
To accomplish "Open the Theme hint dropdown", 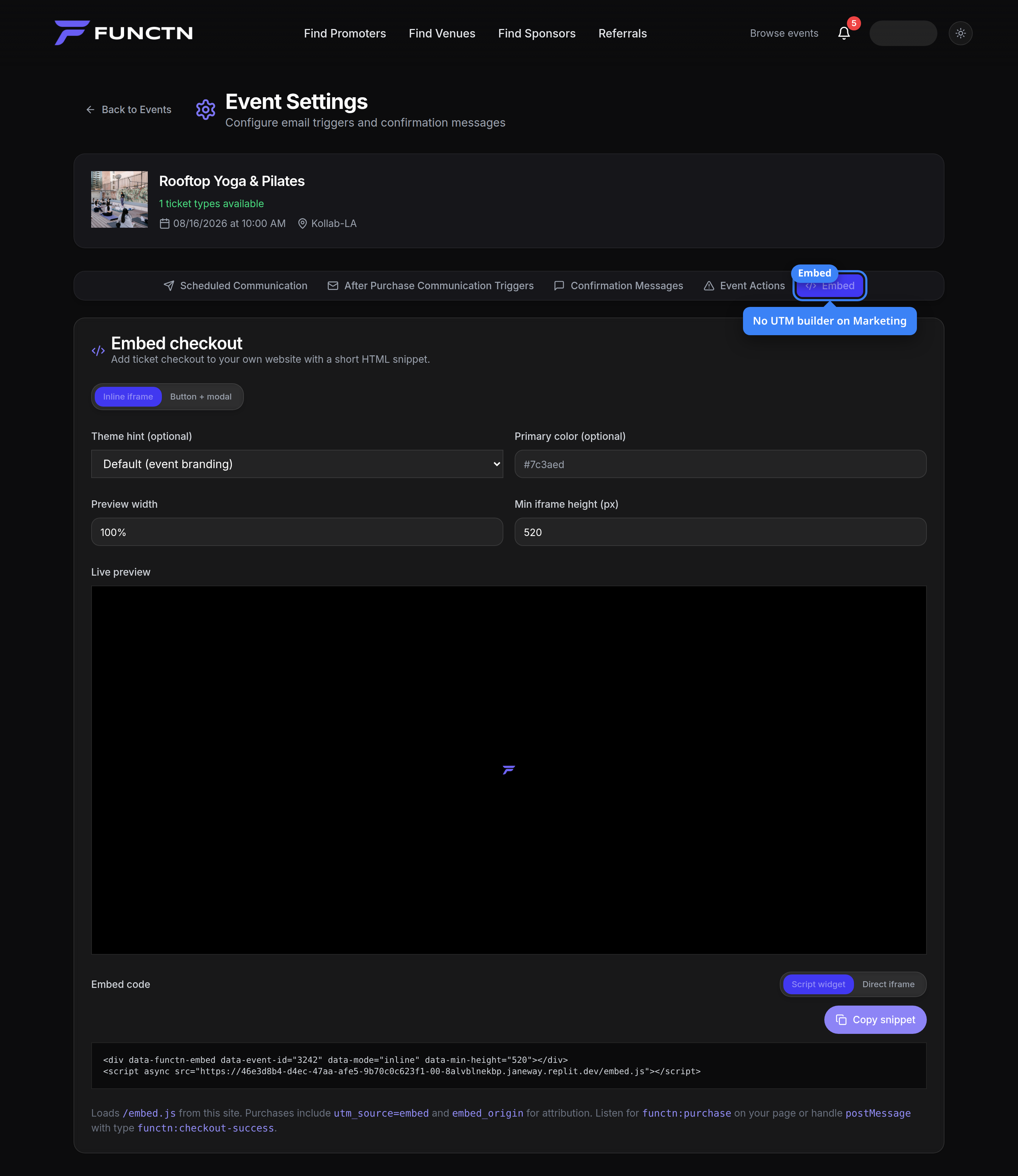I will pyautogui.click(x=297, y=464).
